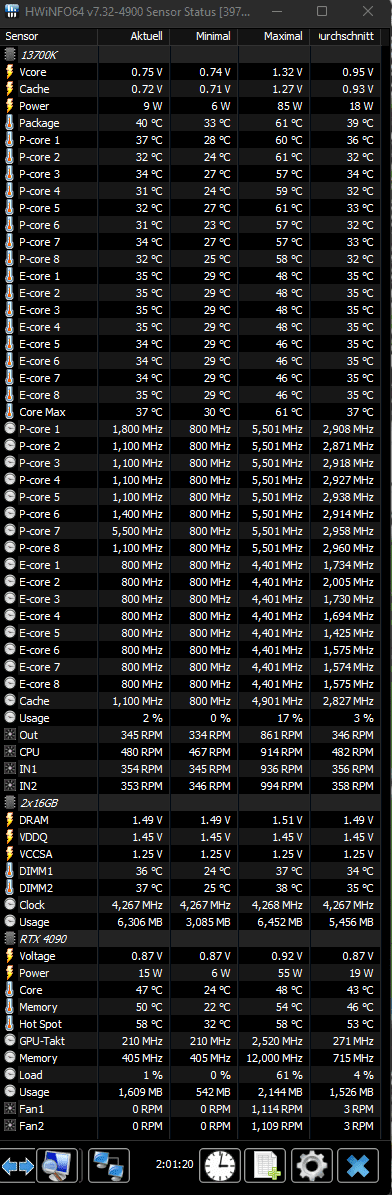Click the DRAM voltage bolt icon
392x1195 pixels.
[10, 820]
